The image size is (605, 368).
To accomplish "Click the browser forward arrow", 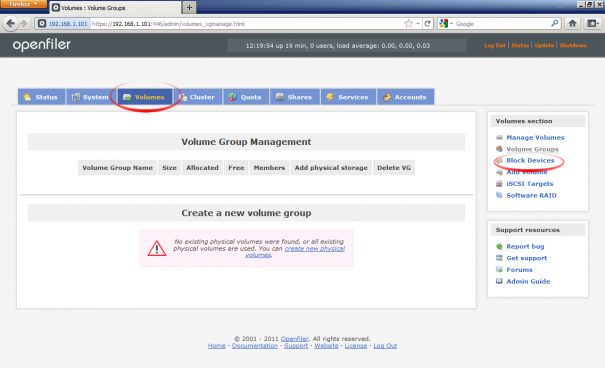I will [24, 24].
